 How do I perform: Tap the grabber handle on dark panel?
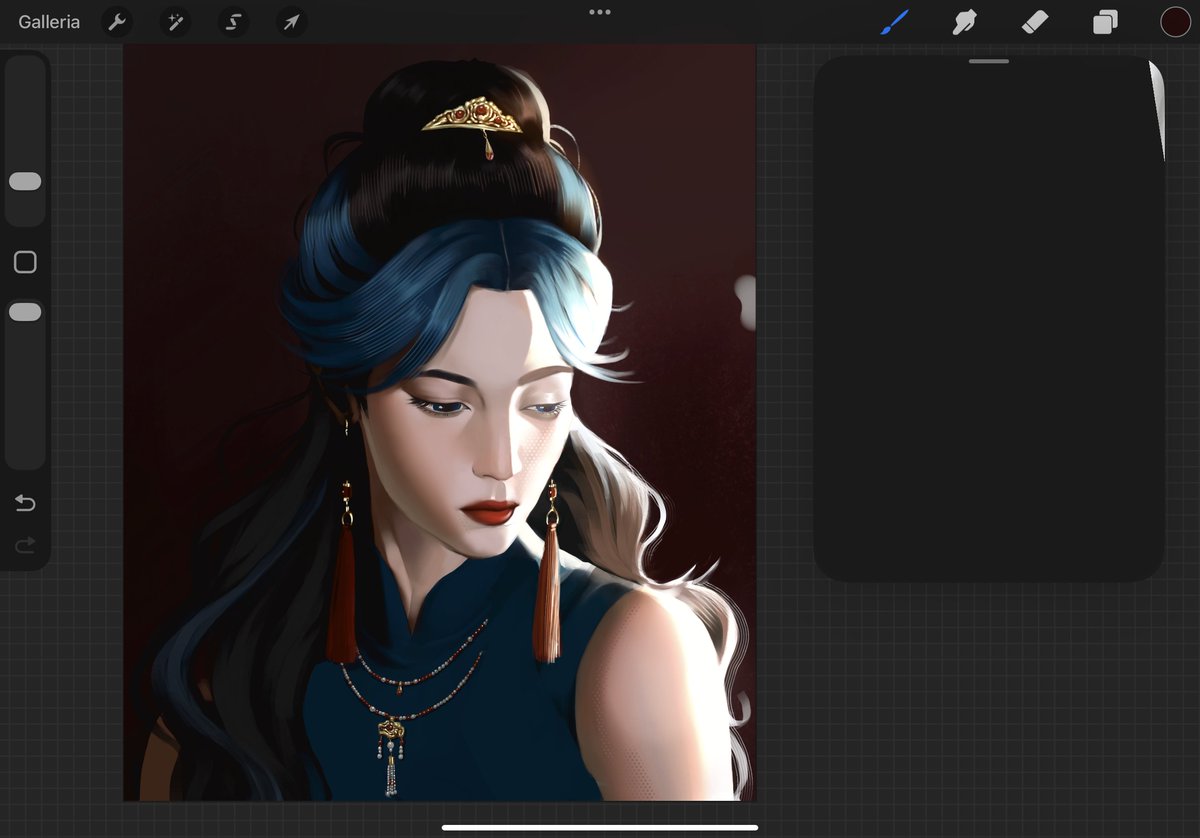(989, 61)
